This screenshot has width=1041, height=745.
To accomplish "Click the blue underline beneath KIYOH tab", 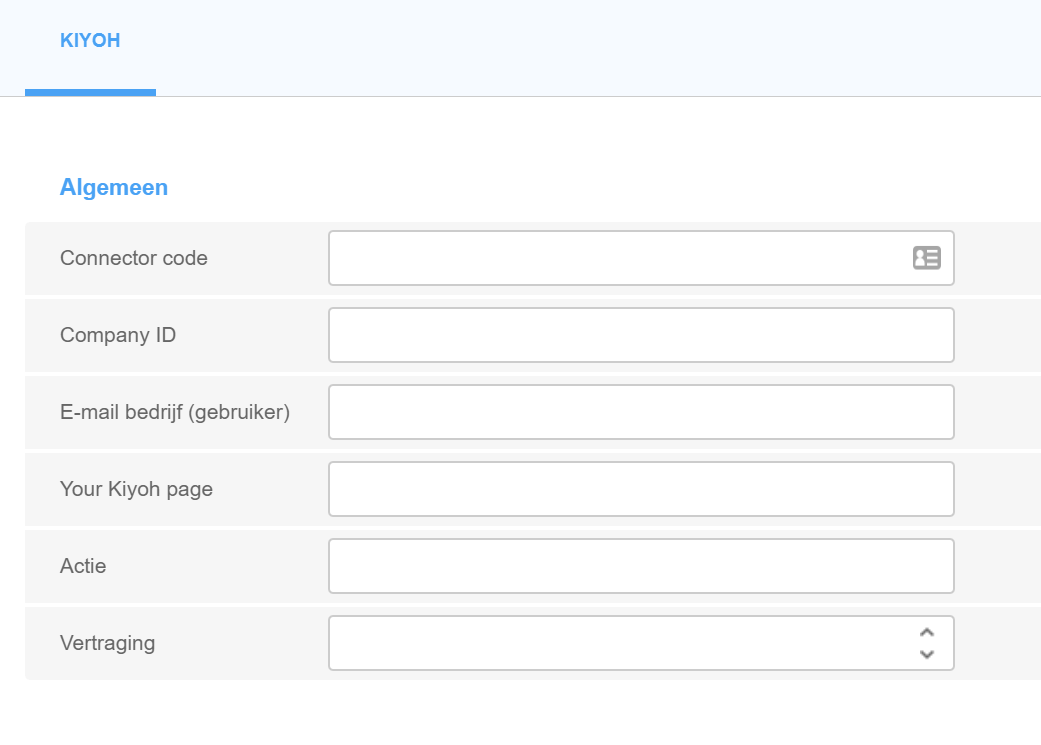I will tap(90, 92).
